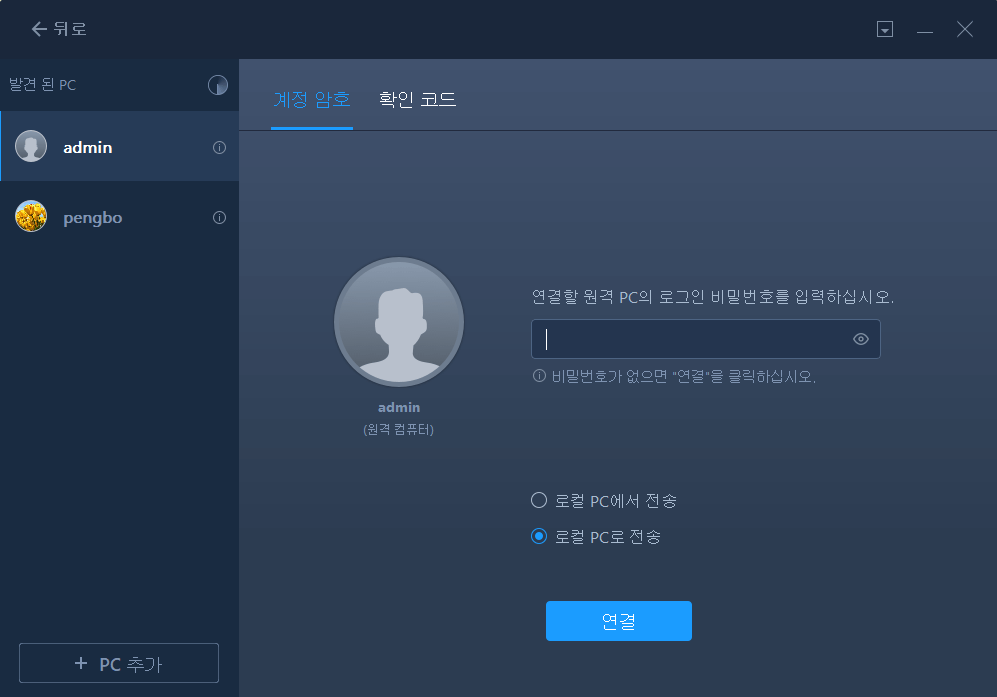Click the (원격 컴퓨터) label
The image size is (997, 697).
click(399, 429)
